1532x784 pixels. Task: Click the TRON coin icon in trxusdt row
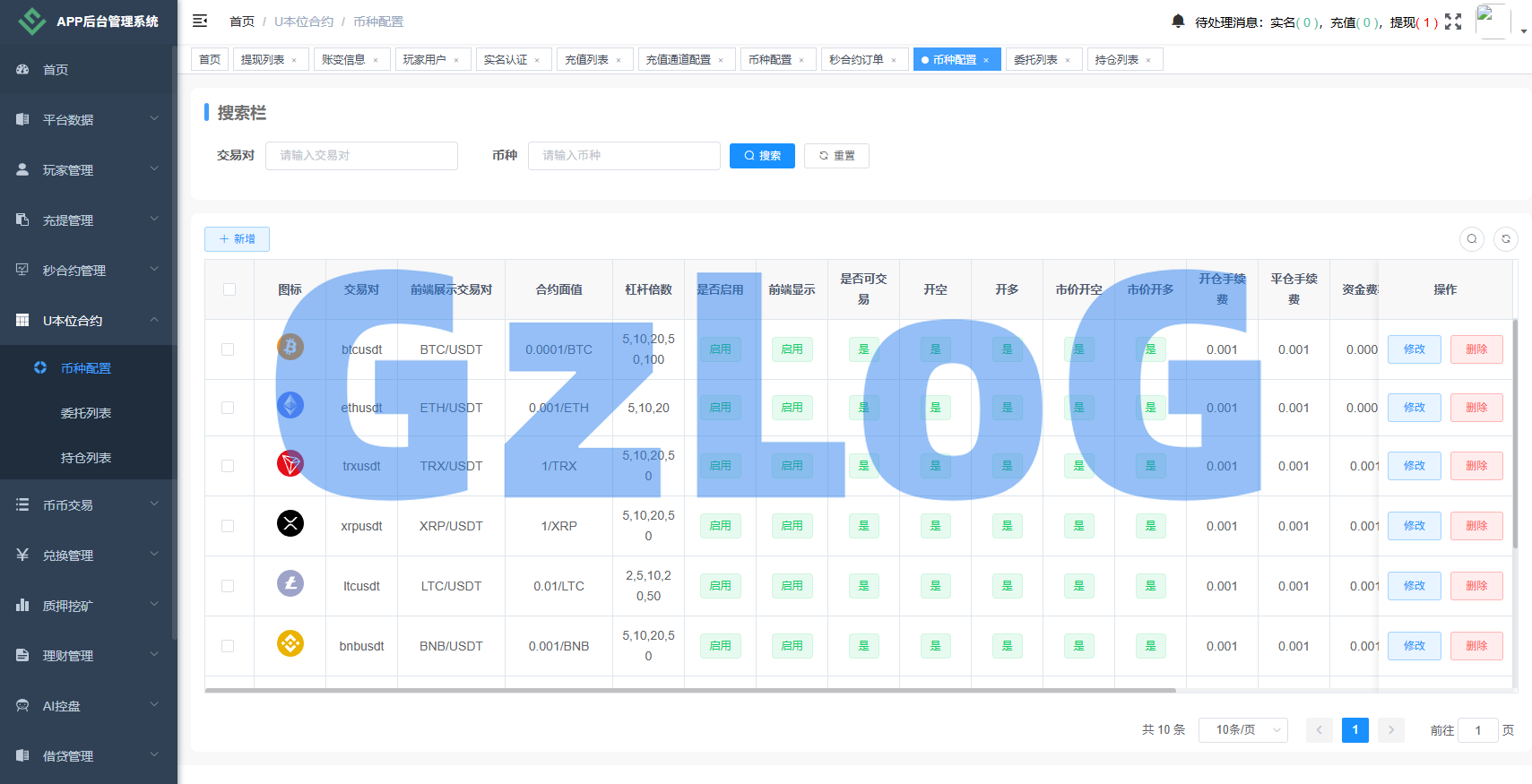click(290, 463)
